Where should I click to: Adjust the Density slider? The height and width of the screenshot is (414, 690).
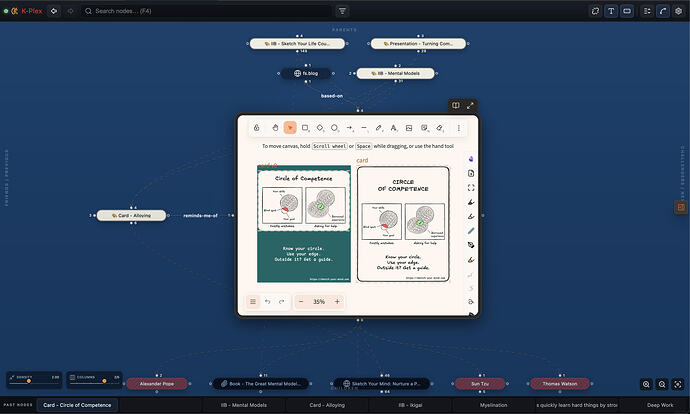click(x=34, y=381)
